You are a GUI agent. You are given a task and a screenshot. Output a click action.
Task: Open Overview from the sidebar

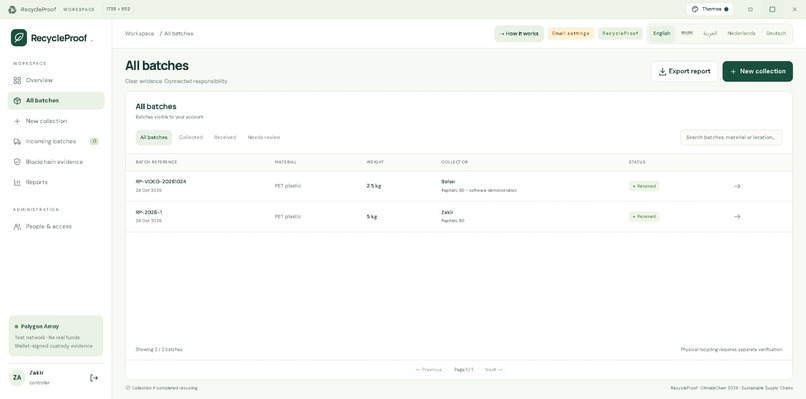(x=56, y=80)
